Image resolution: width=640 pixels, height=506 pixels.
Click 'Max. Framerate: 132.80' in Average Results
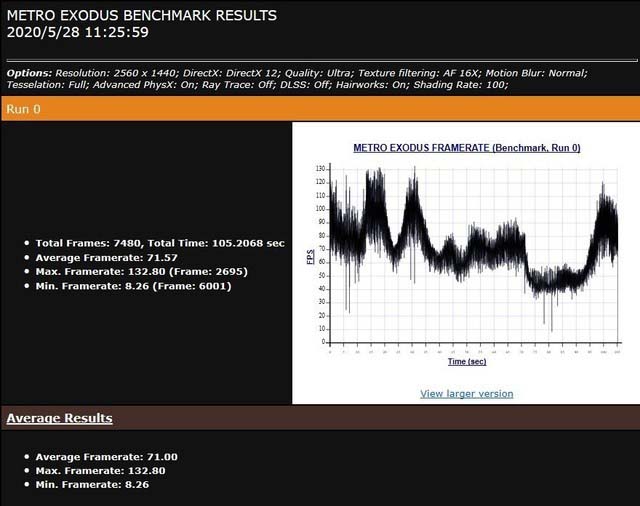point(100,471)
